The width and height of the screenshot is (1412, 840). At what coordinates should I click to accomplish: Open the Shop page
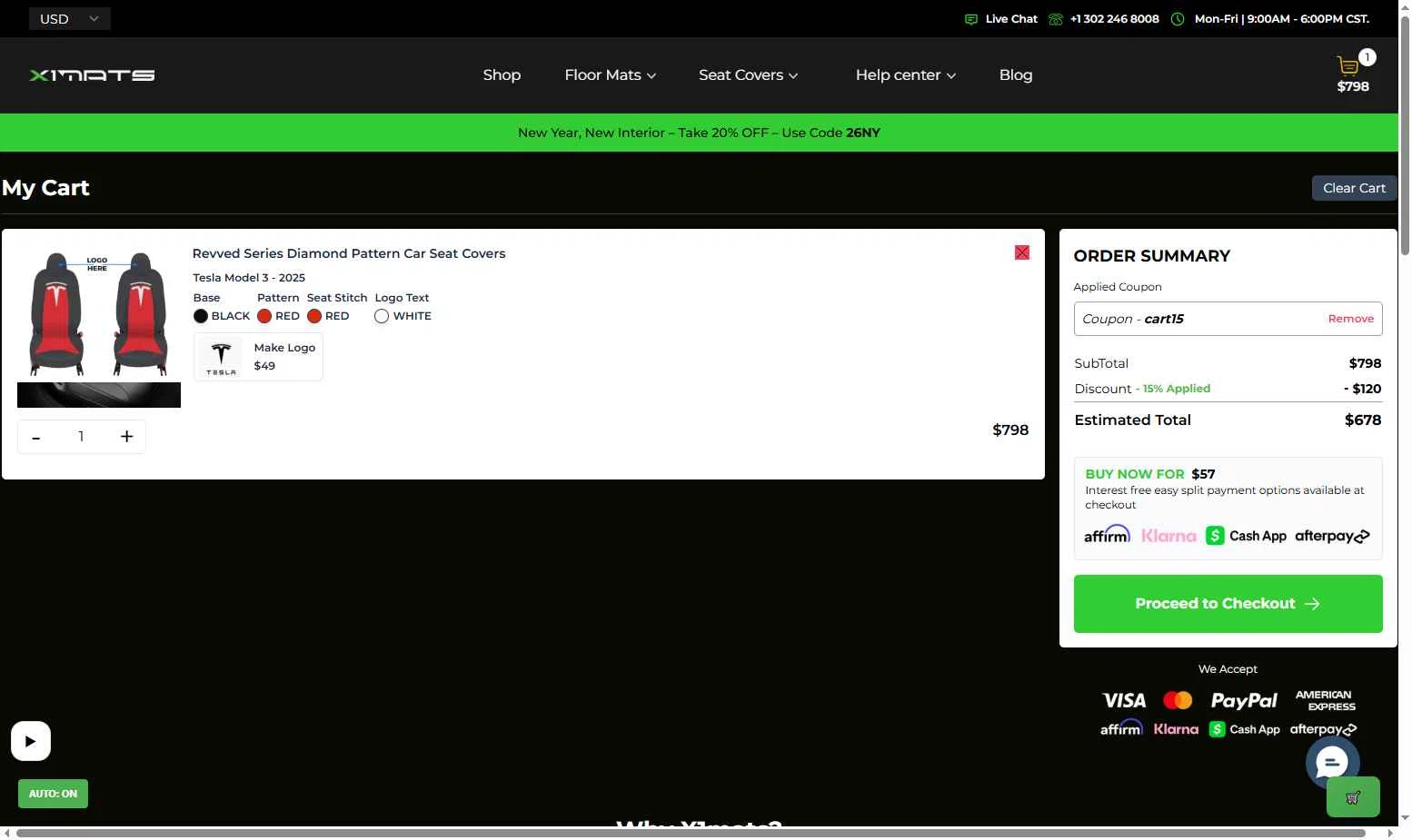(x=502, y=75)
